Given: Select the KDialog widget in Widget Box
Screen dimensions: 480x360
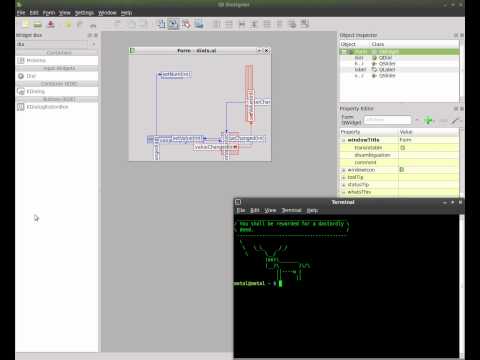Looking at the screenshot, I should [57, 91].
